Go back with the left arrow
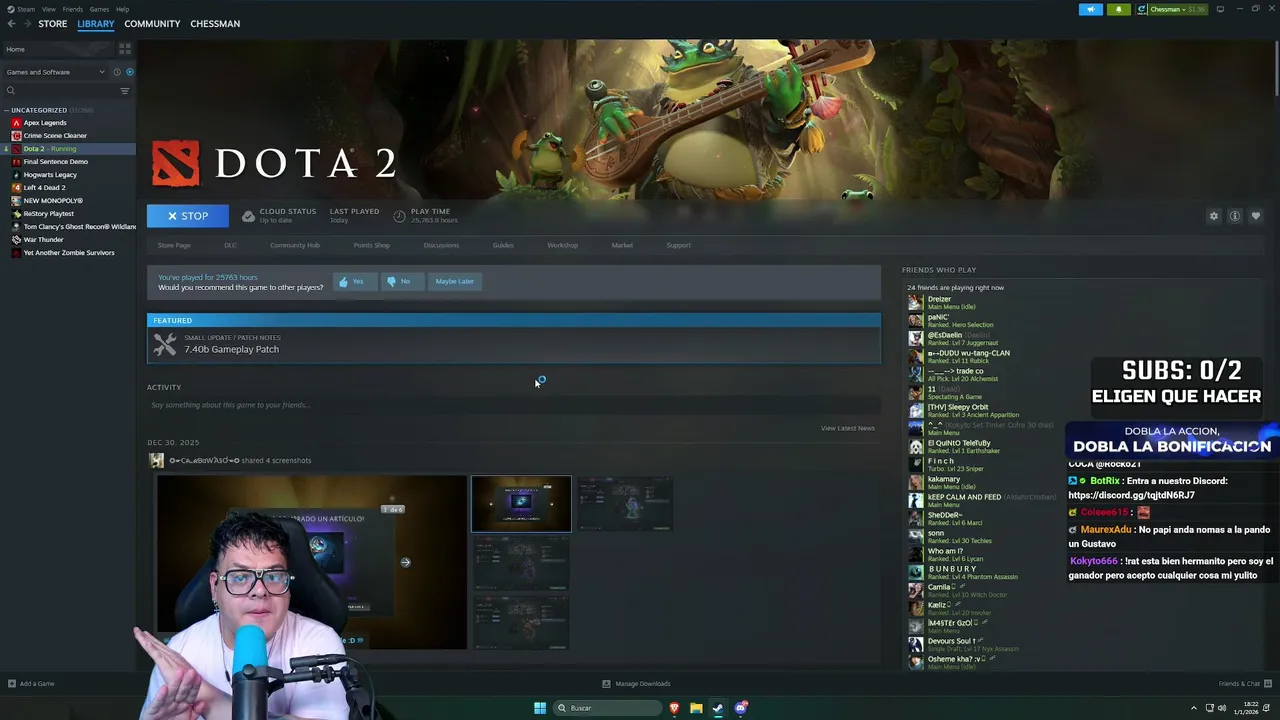 click(x=12, y=24)
